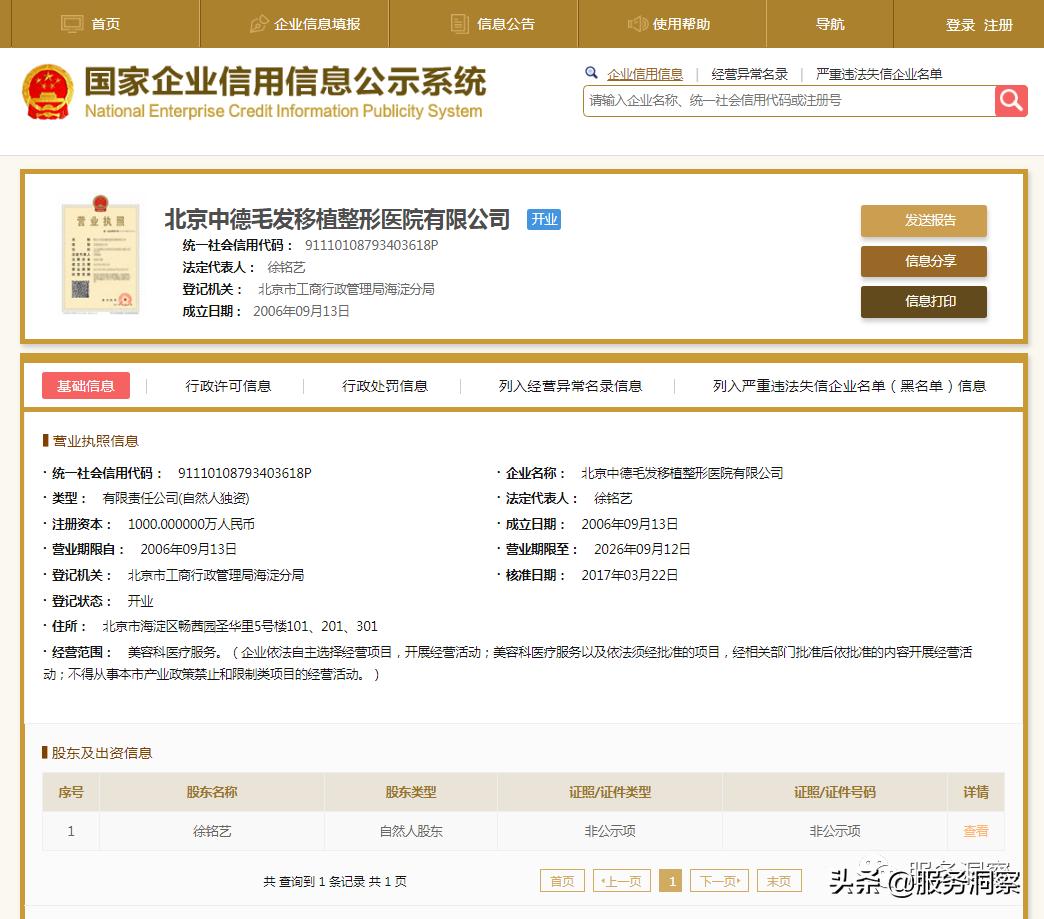
Task: Open the 营业执照 license thumbnail
Action: (x=99, y=252)
